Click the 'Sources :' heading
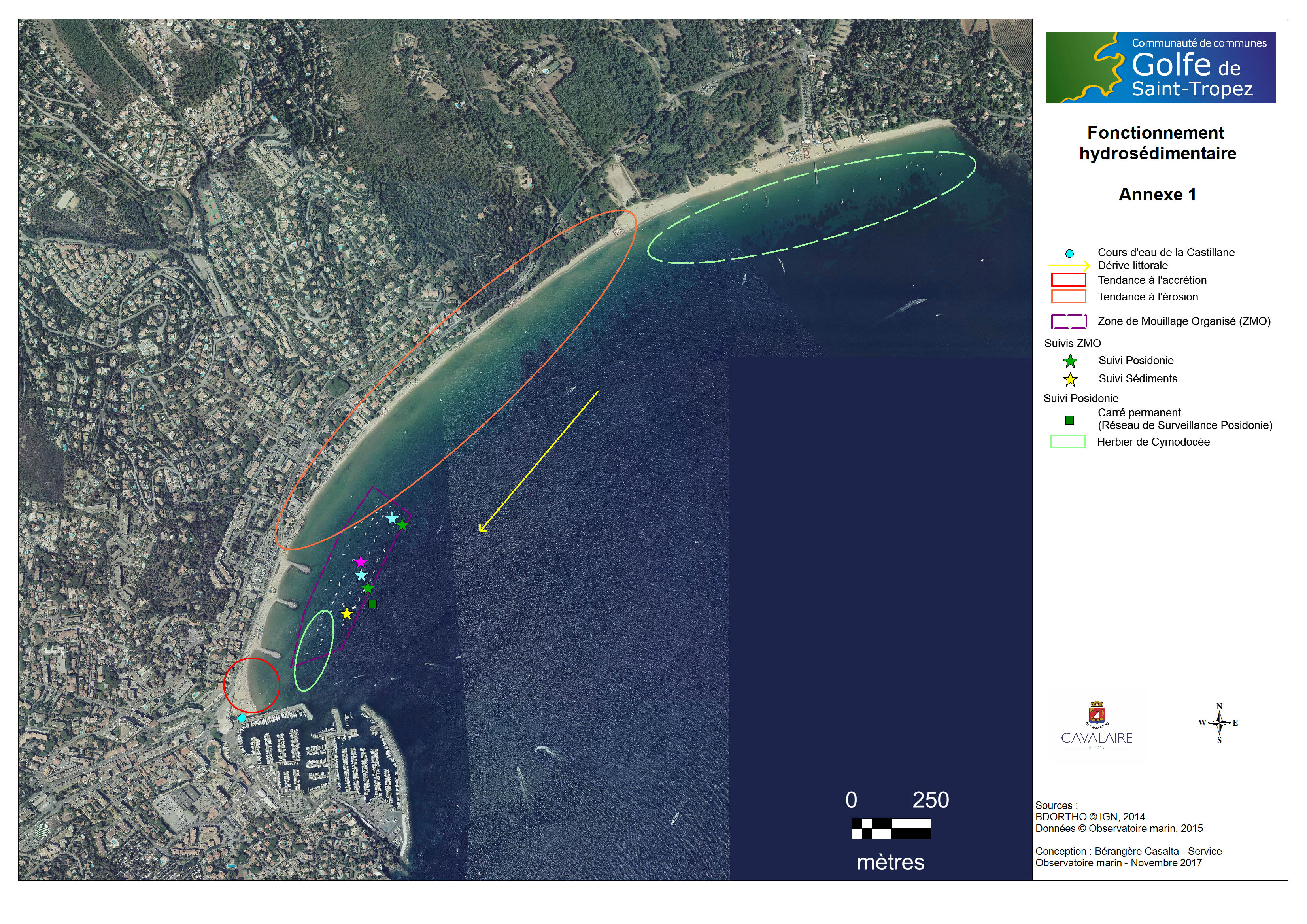This screenshot has width=1307, height=924. pyautogui.click(x=1056, y=805)
